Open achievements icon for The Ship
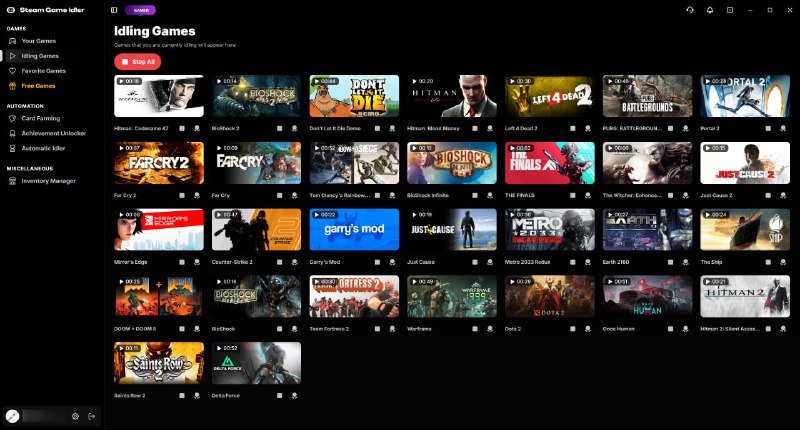Viewport: 800px width, 430px height. [783, 262]
